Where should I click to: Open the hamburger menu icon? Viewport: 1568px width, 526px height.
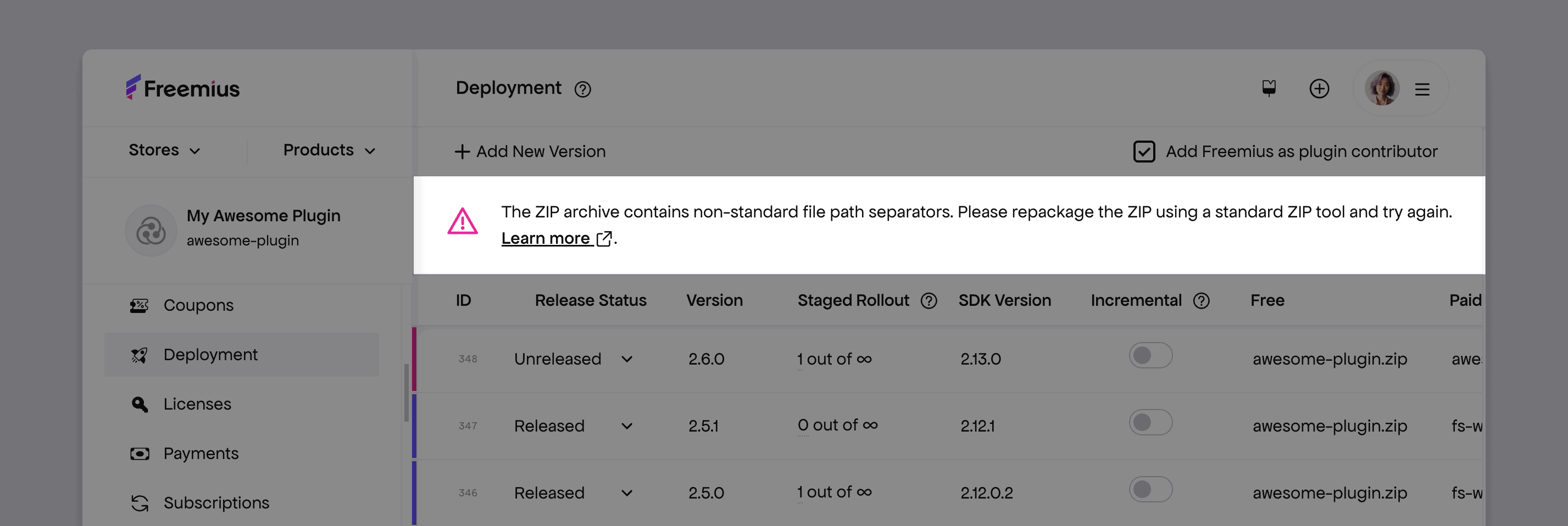click(x=1421, y=89)
